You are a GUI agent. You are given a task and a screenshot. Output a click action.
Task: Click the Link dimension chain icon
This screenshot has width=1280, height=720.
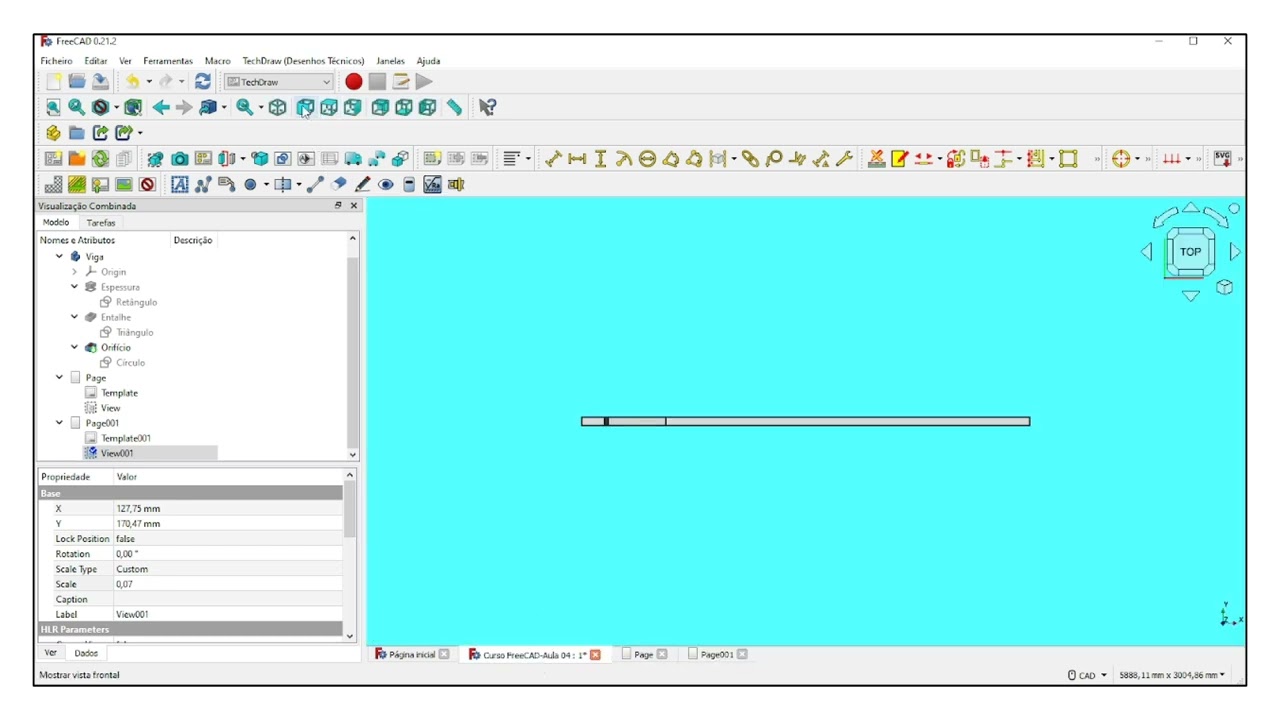click(750, 159)
